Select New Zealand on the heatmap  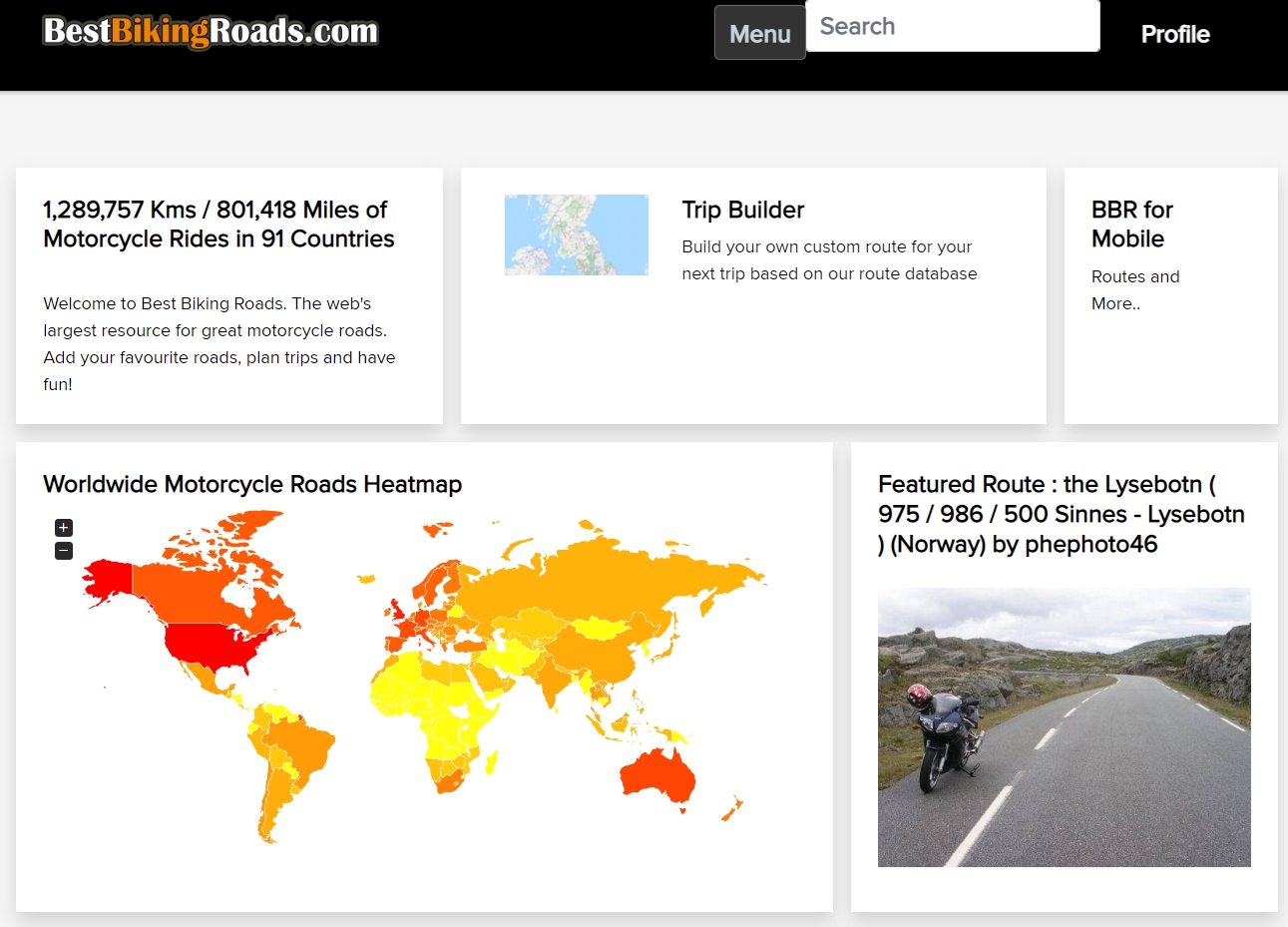pos(732,809)
